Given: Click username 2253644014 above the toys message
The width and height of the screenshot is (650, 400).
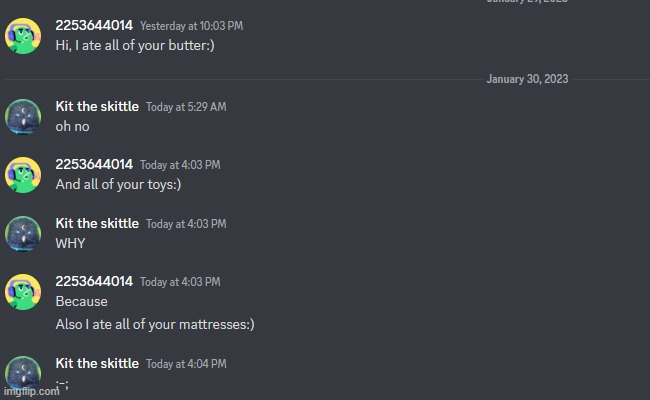Looking at the screenshot, I should tap(94, 164).
